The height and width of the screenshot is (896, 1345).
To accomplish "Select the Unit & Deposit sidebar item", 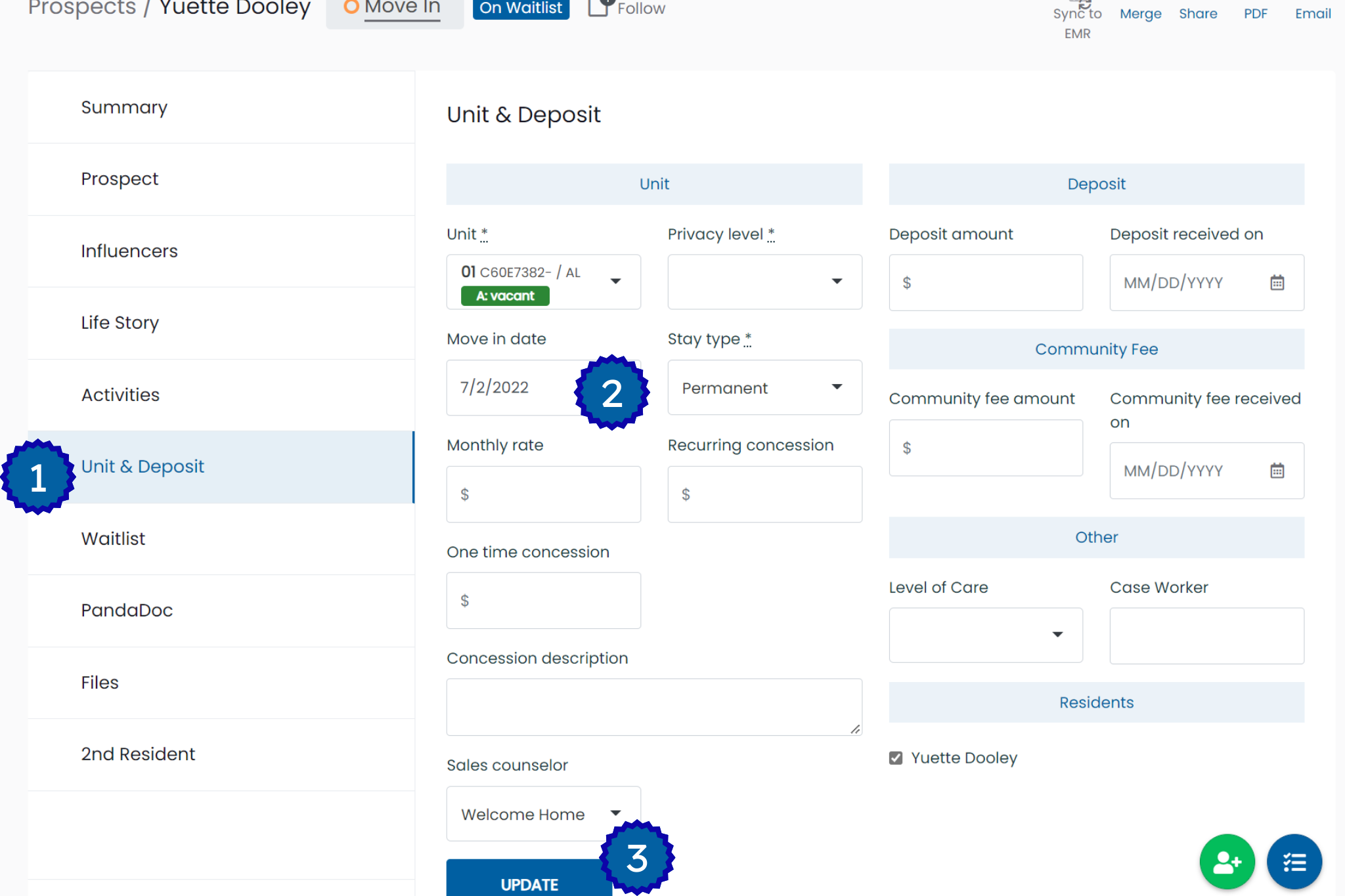I will point(221,467).
